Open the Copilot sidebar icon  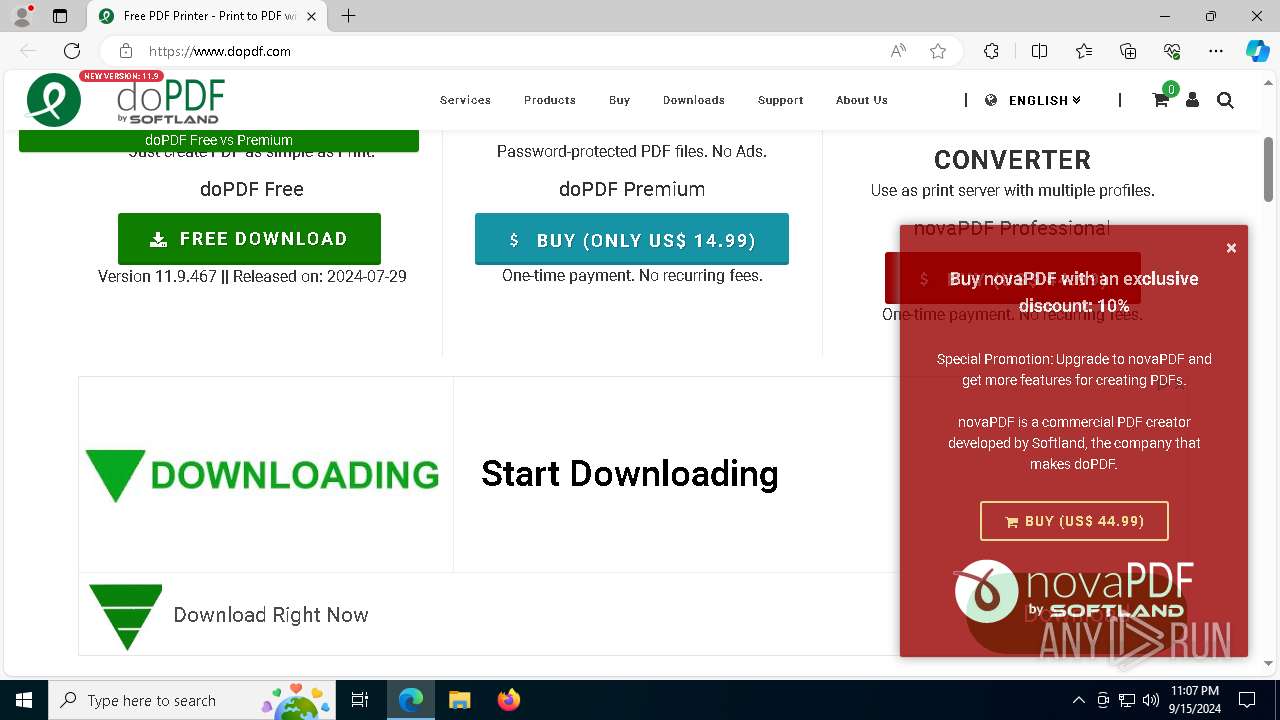[1257, 51]
